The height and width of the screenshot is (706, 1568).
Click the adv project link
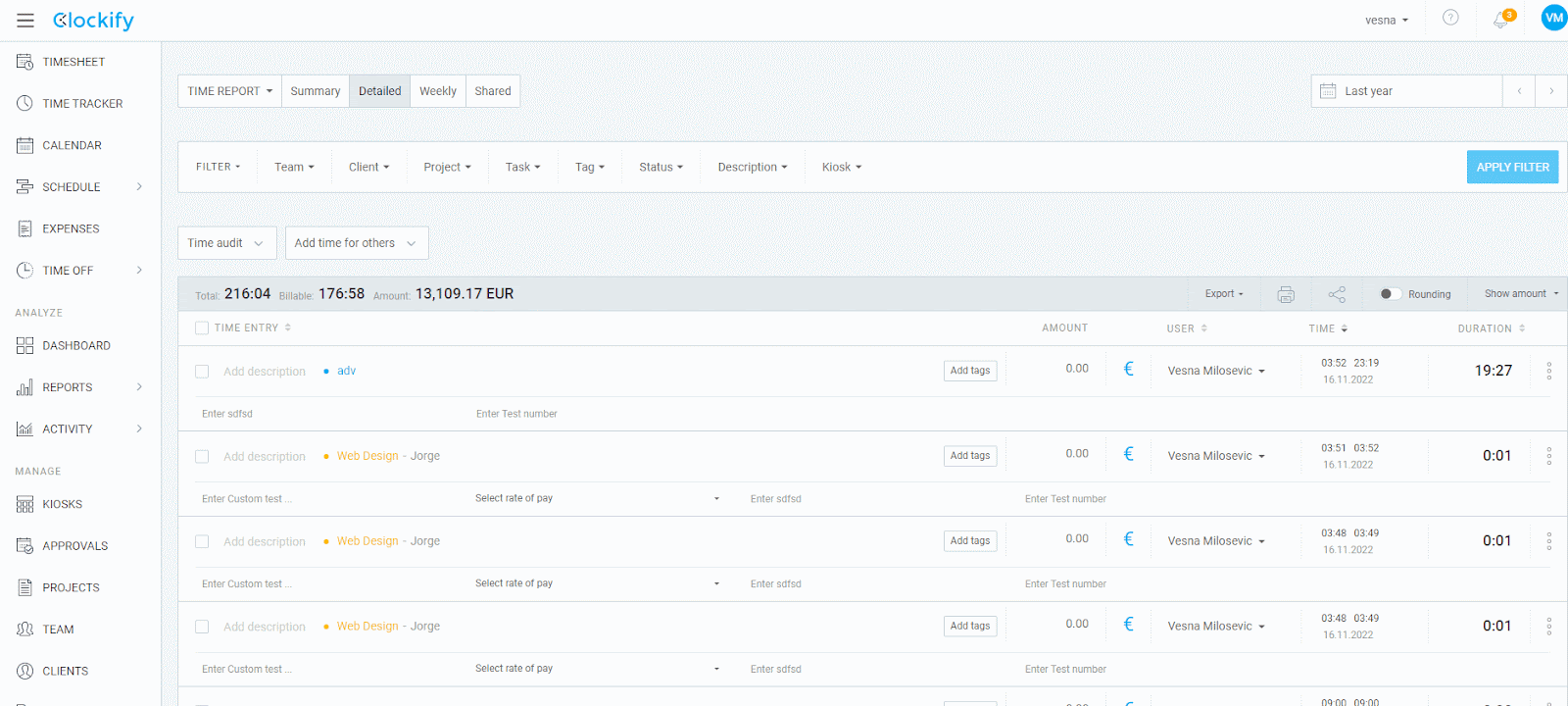pos(347,371)
